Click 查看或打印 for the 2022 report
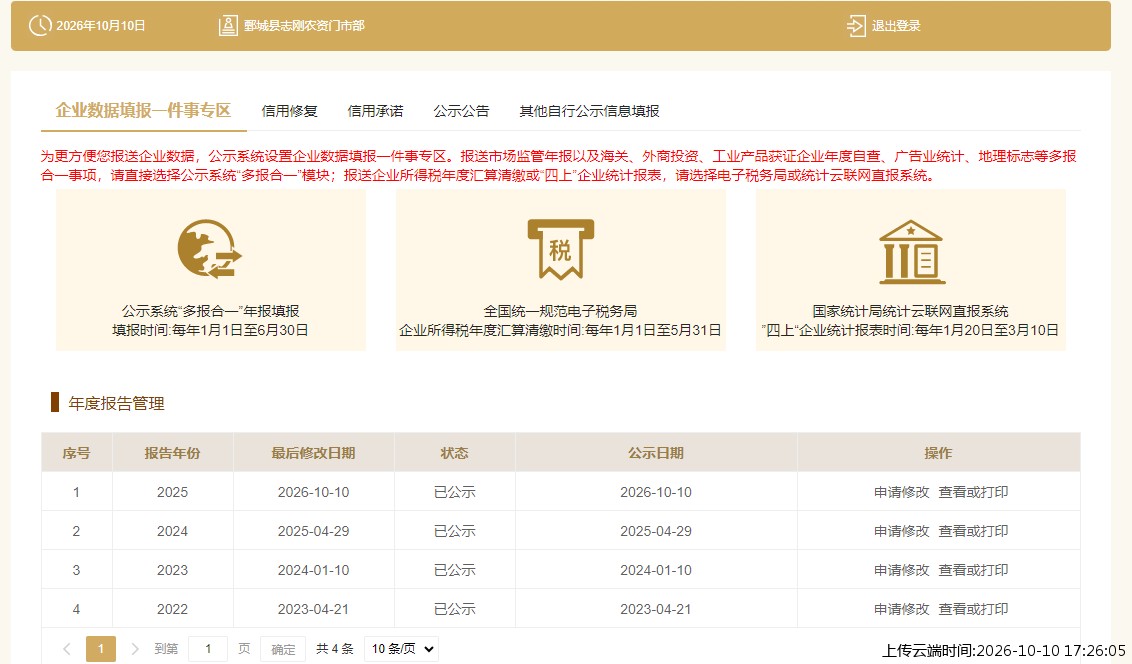Image resolution: width=1132 pixels, height=664 pixels. (973, 609)
